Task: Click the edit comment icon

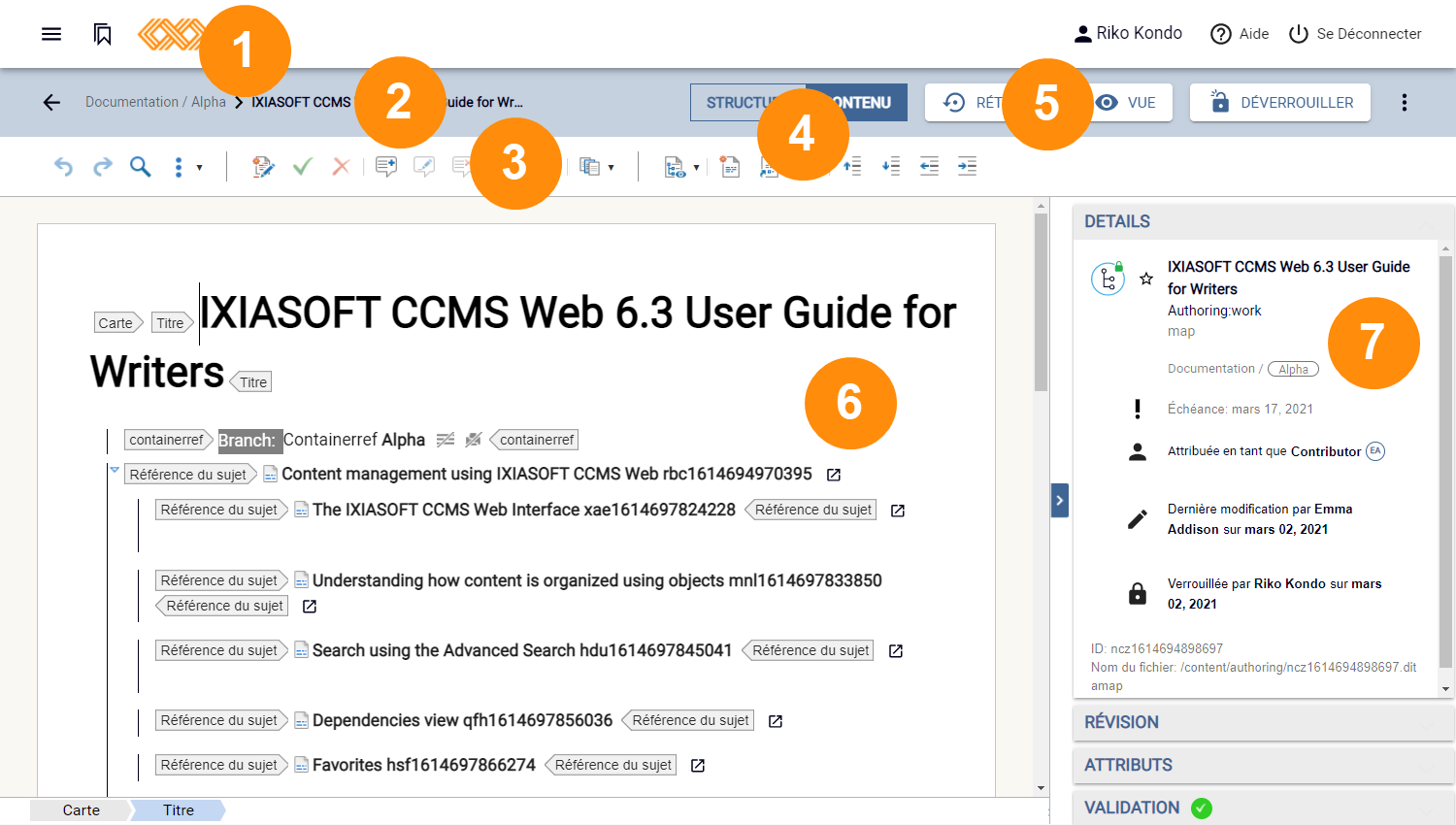Action: point(424,167)
